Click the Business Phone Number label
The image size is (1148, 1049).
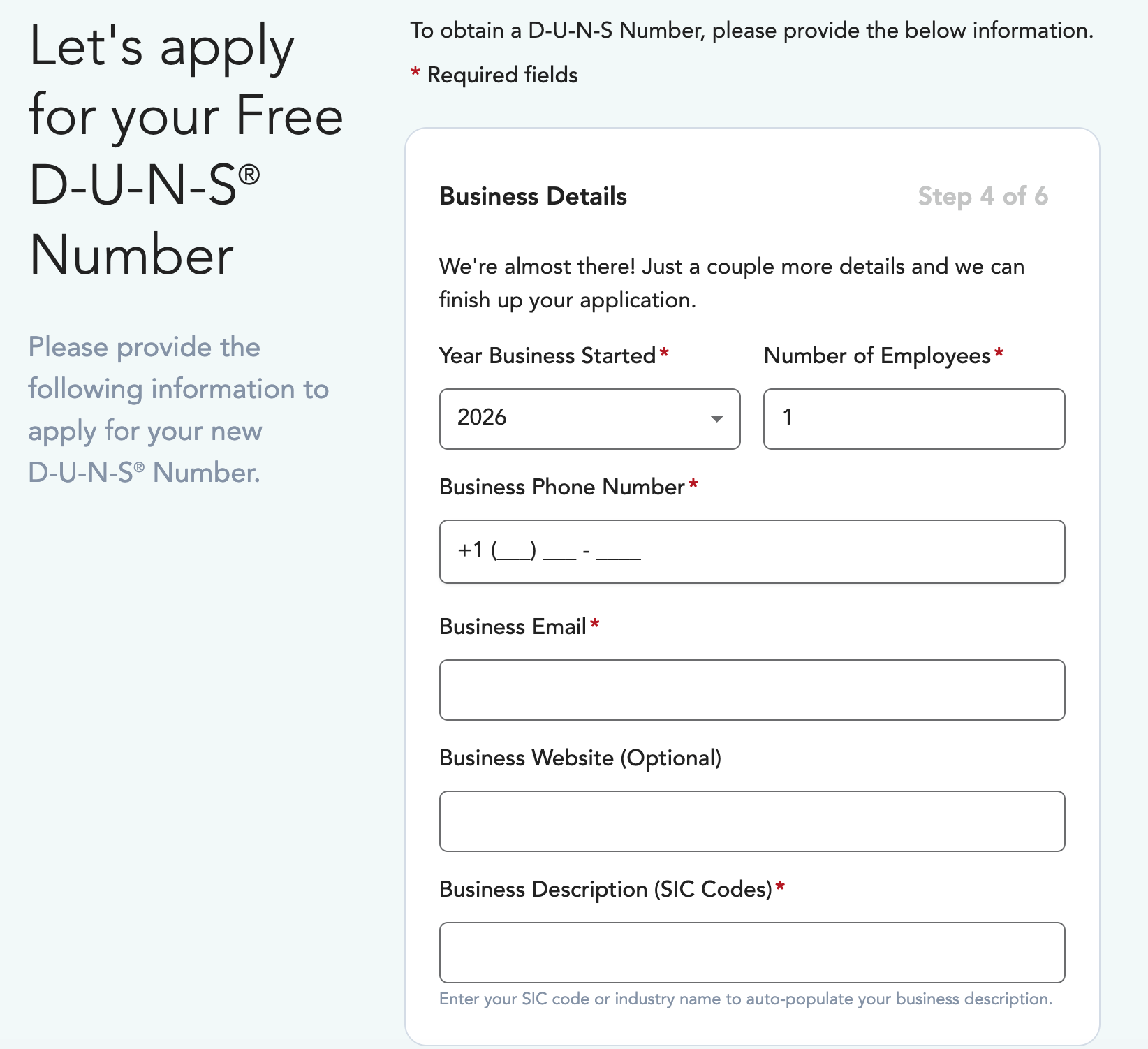561,487
